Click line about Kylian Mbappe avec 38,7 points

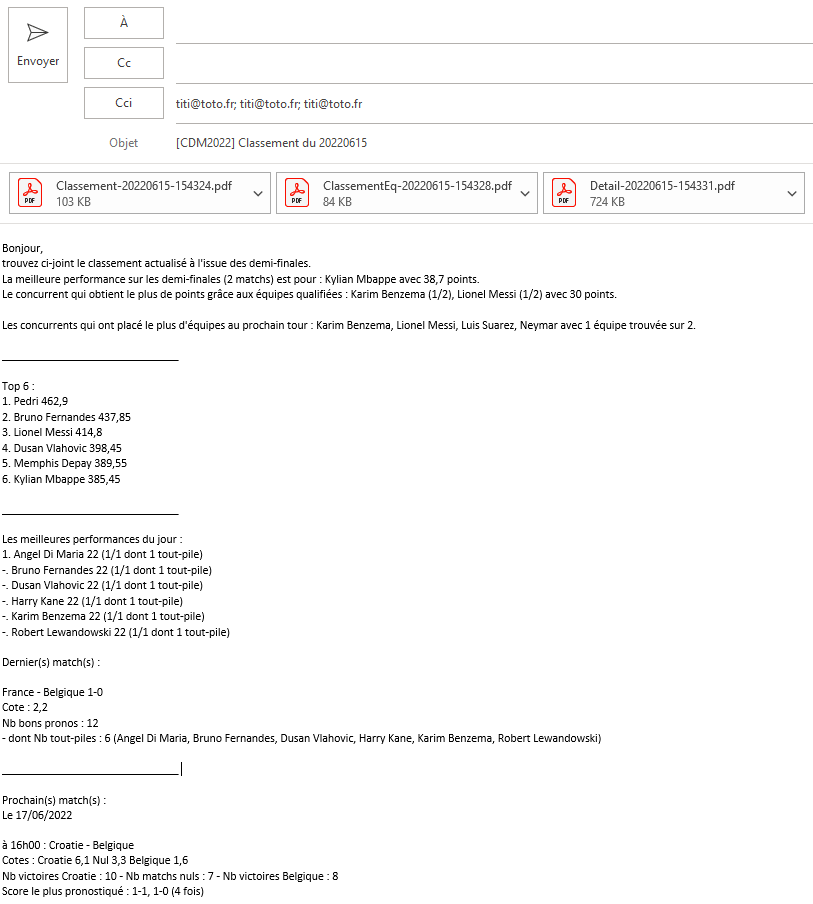[240, 279]
